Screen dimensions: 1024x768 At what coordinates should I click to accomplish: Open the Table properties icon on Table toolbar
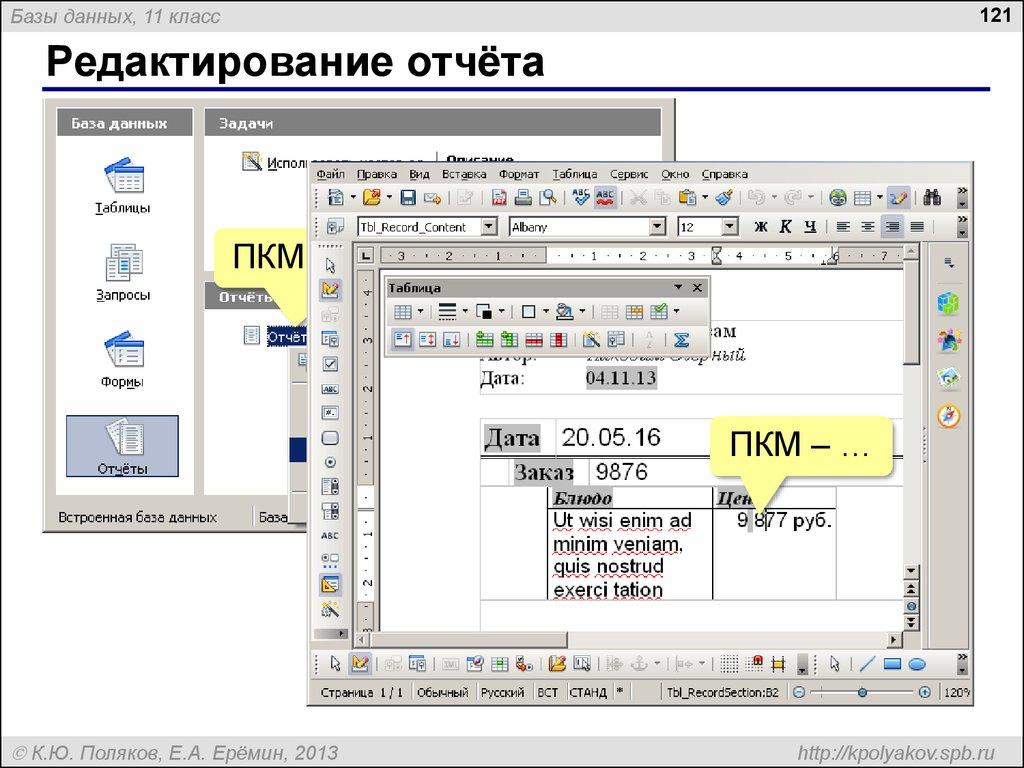coord(615,340)
